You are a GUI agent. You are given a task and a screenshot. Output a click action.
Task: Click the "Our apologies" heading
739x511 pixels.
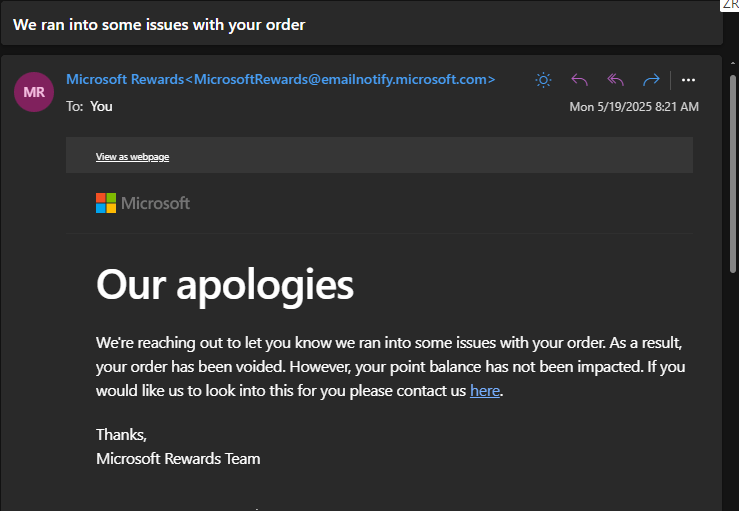coord(225,285)
